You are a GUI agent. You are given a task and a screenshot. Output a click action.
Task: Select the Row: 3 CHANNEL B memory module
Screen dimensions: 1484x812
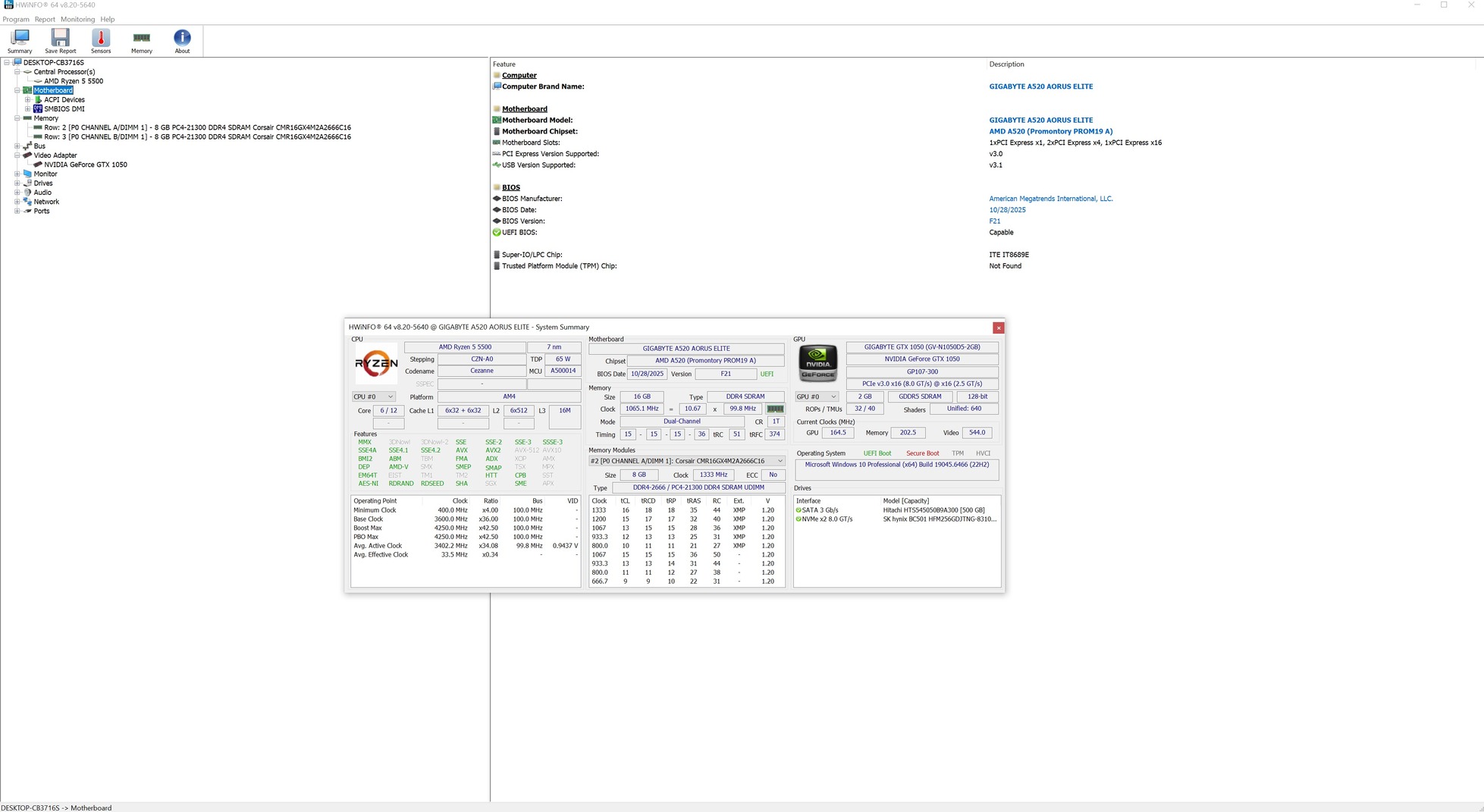pyautogui.click(x=197, y=137)
